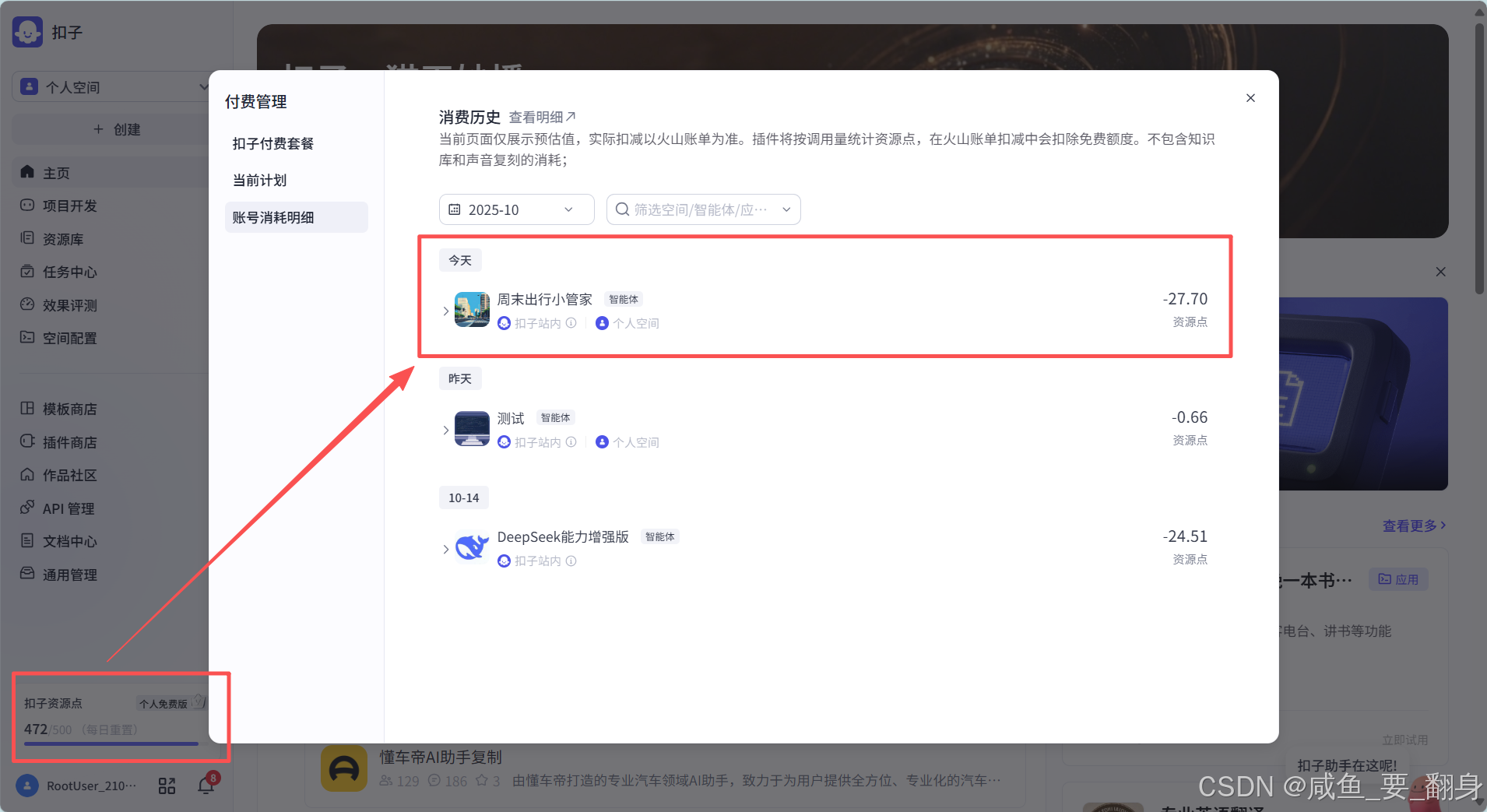
Task: Click the 作品社区 icon
Action: pyautogui.click(x=27, y=475)
